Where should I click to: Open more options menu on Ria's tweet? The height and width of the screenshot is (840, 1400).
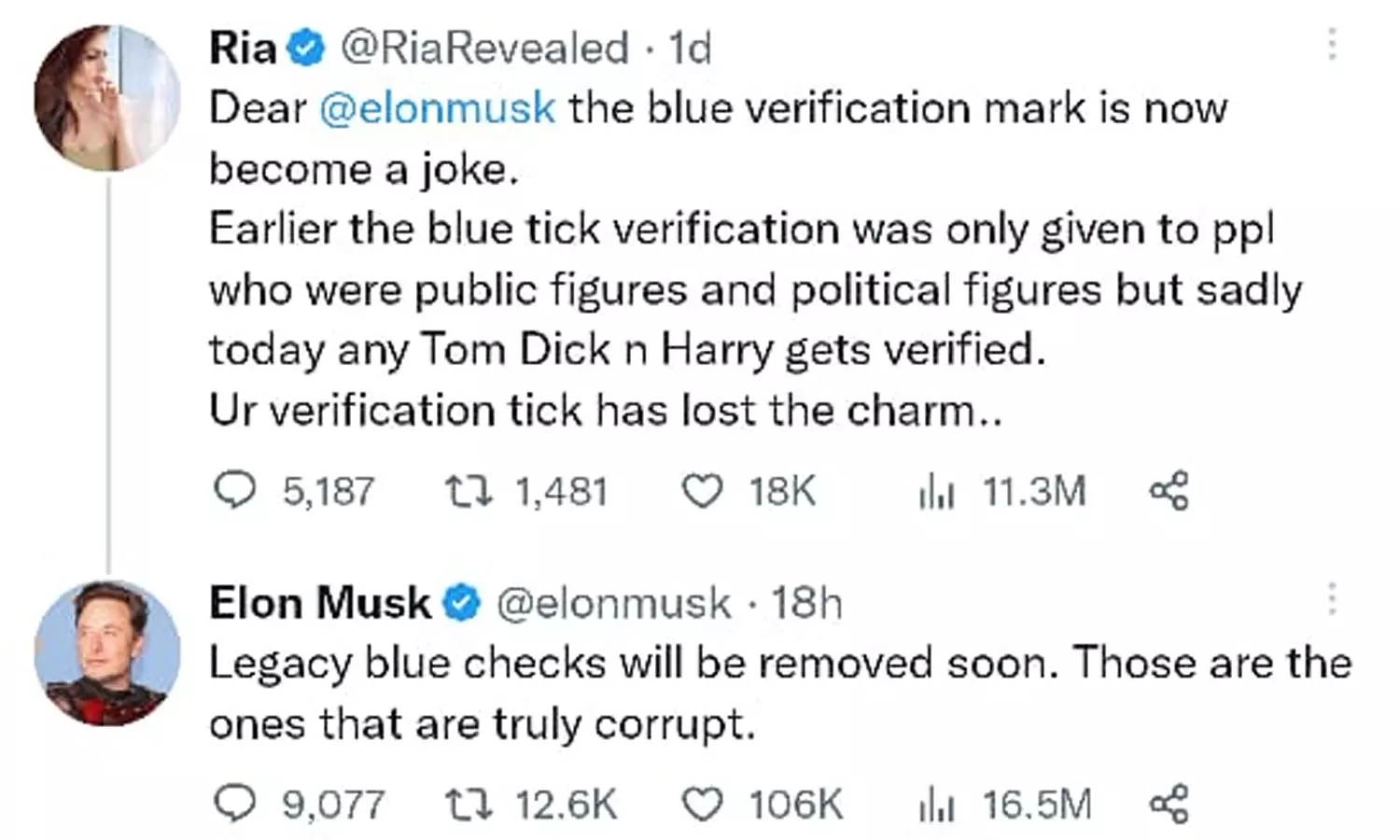click(x=1332, y=45)
